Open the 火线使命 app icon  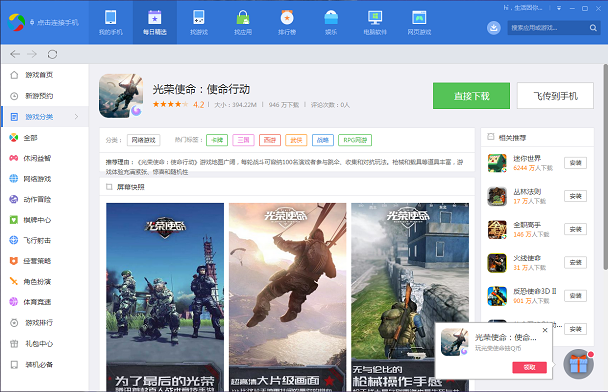pos(497,263)
